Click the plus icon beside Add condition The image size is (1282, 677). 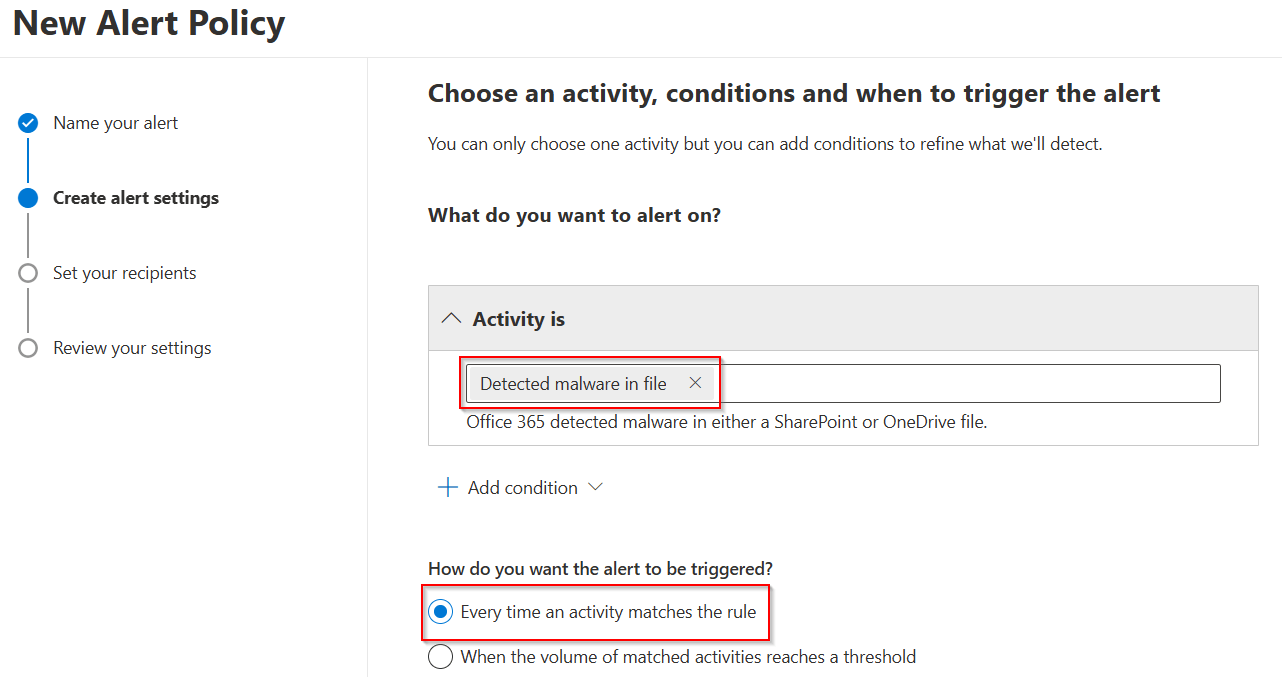pyautogui.click(x=446, y=487)
